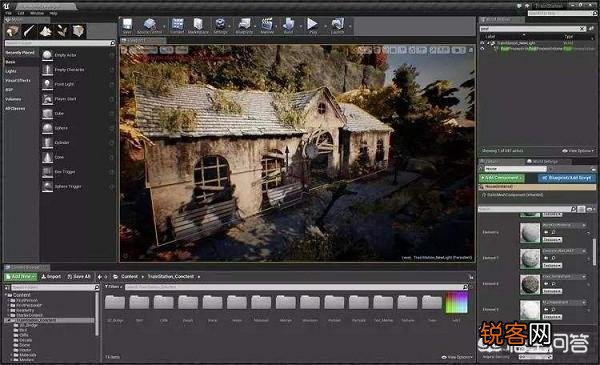Screen dimensions: 600x365
Task: Toggle the sources panel icon beside folder search
Action: point(7,287)
